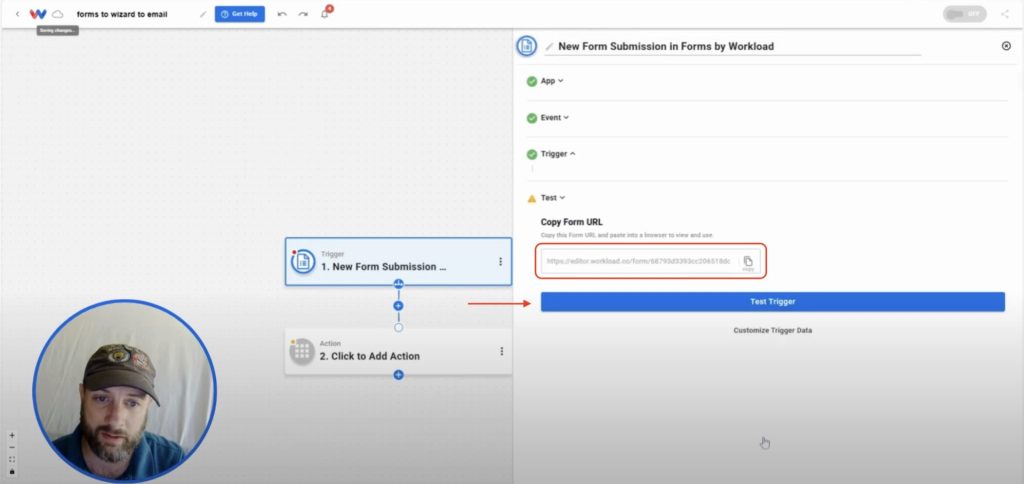Open the notifications bell

tap(325, 14)
